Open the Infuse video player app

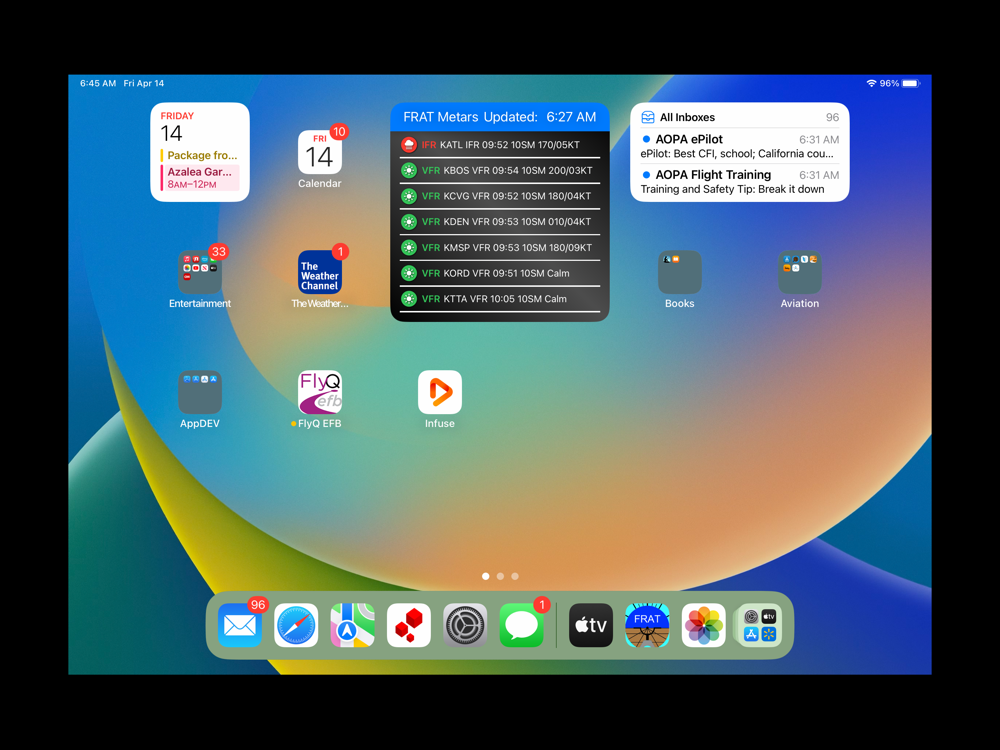click(440, 392)
